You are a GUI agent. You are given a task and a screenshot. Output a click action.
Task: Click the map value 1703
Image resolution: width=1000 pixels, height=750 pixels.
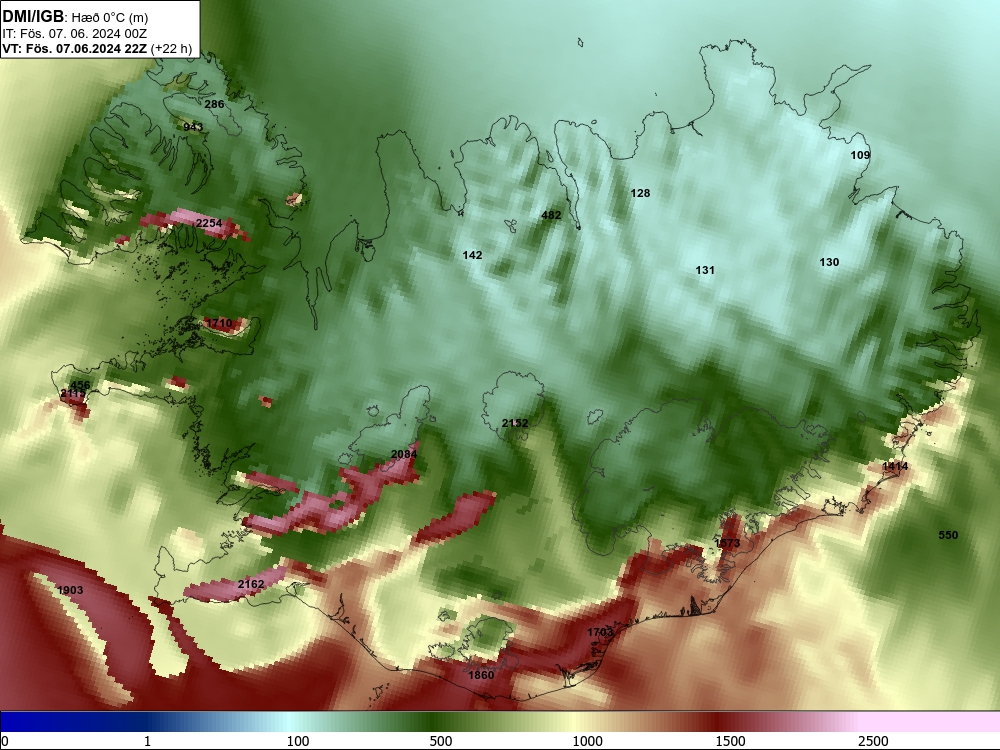pyautogui.click(x=600, y=632)
